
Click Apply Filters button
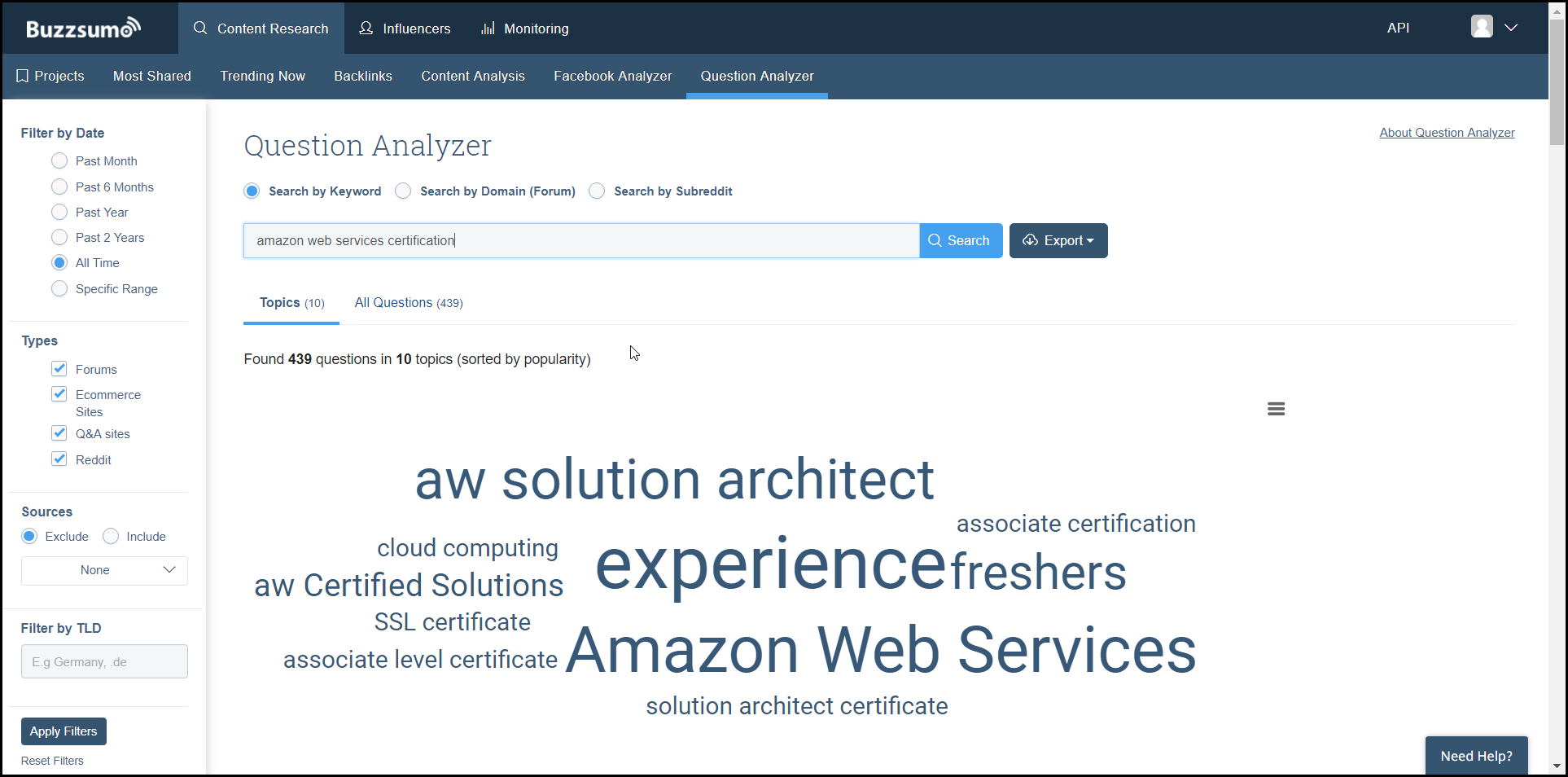[64, 731]
